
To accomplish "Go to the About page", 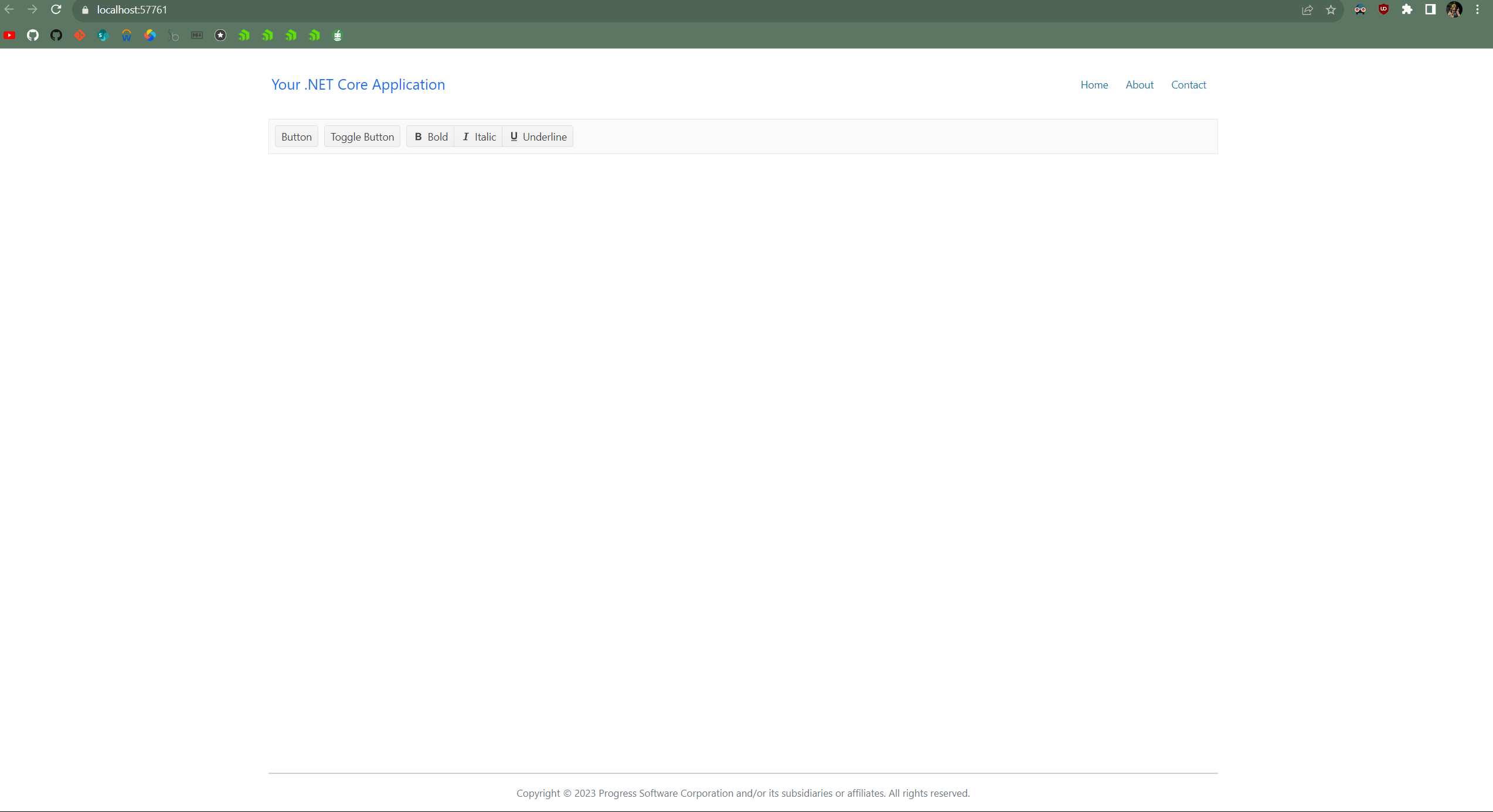I will (x=1139, y=85).
